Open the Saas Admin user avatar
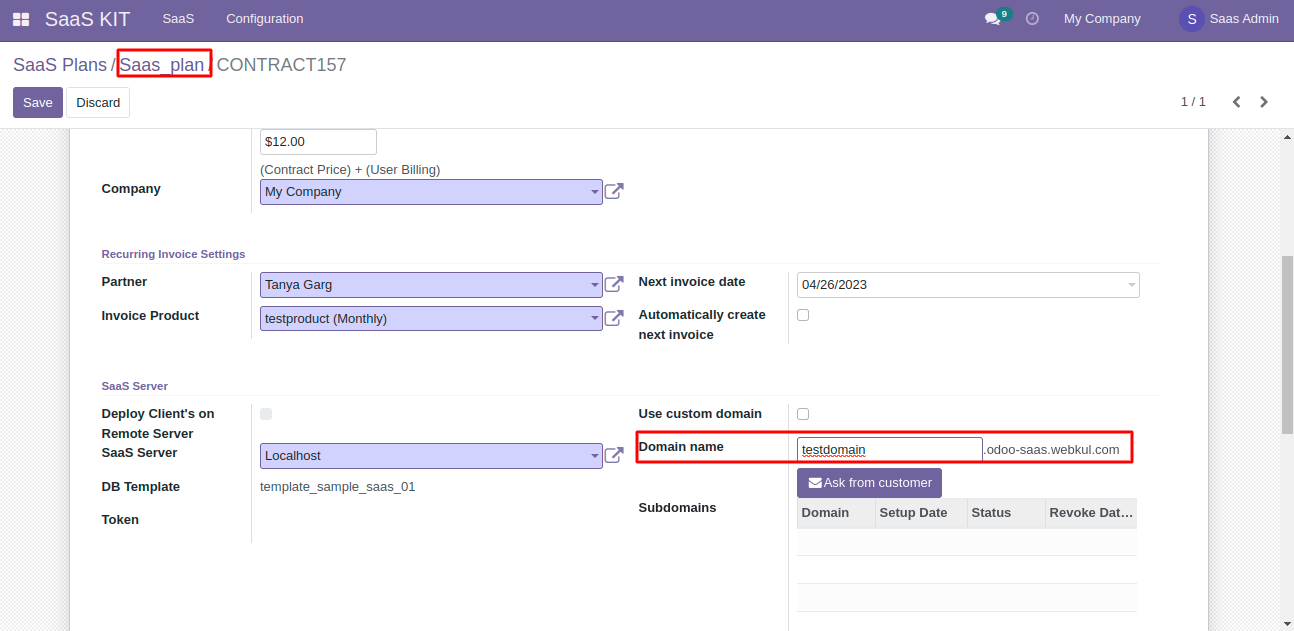Screen dimensions: 1294x631 coord(1191,19)
